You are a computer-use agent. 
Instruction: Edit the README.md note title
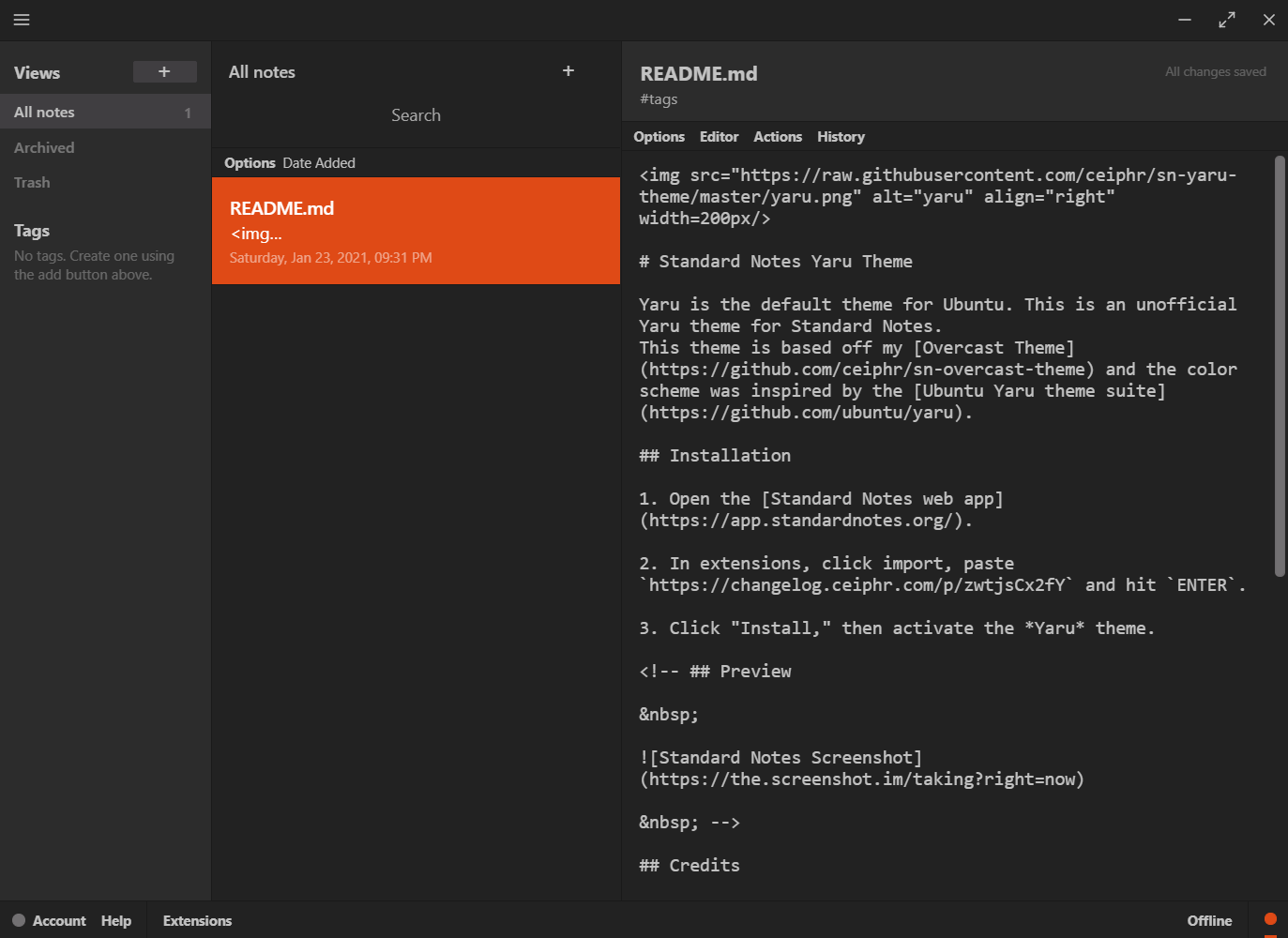(699, 74)
